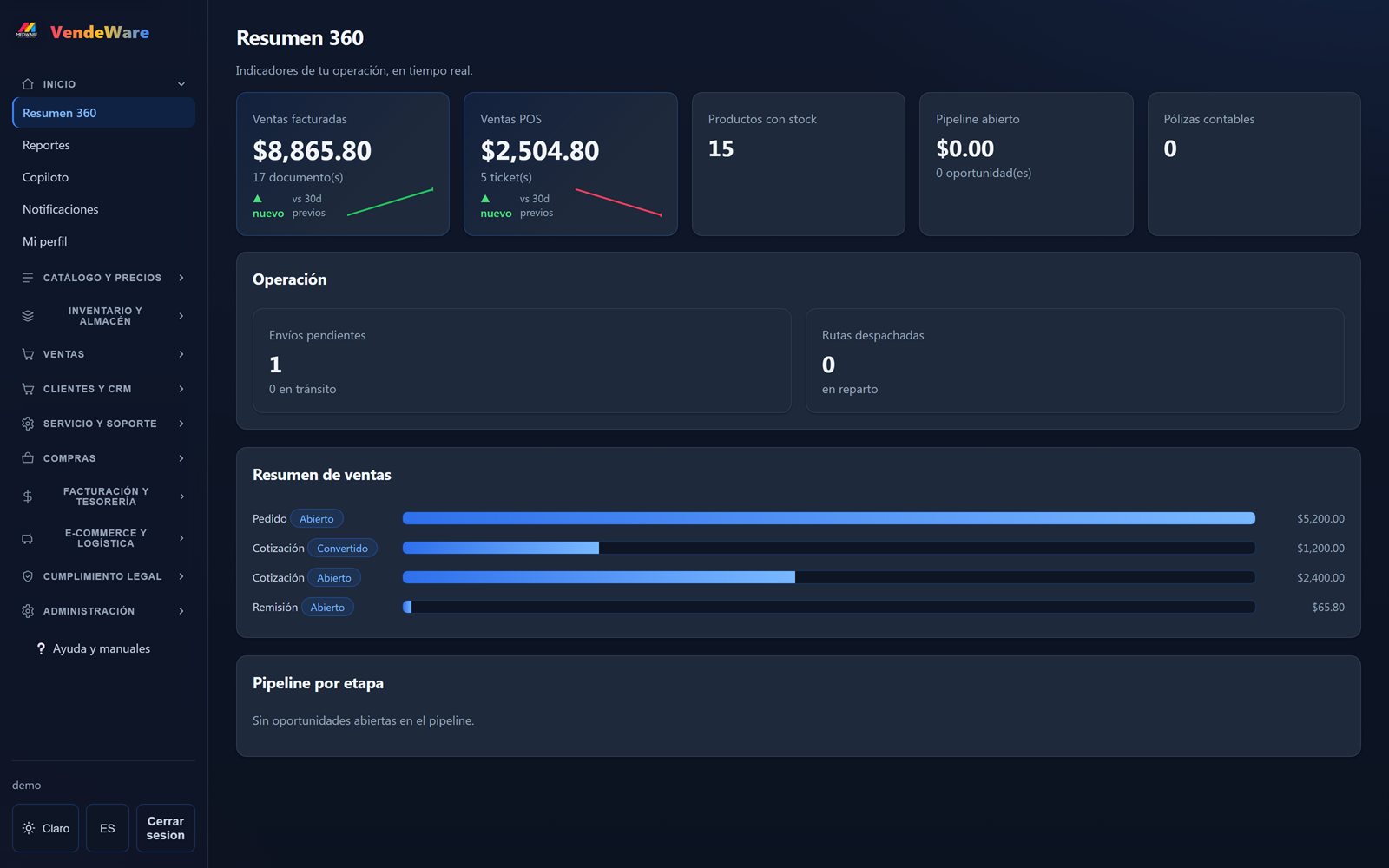Toggle the ES language button
Image resolution: width=1389 pixels, height=868 pixels.
(108, 828)
